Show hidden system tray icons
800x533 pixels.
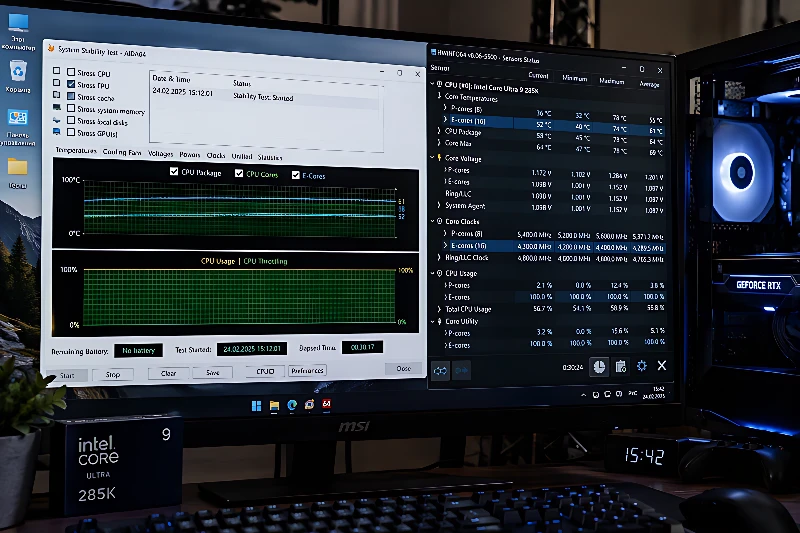583,395
